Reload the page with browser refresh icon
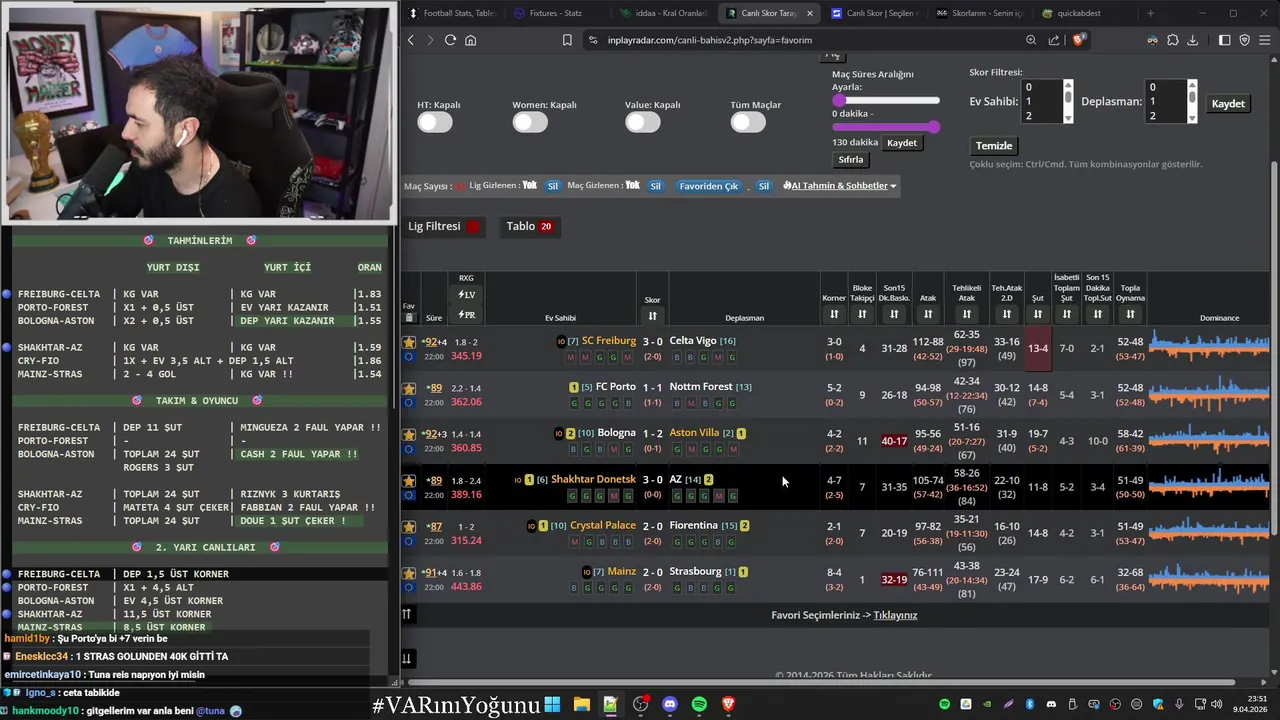 coord(450,40)
